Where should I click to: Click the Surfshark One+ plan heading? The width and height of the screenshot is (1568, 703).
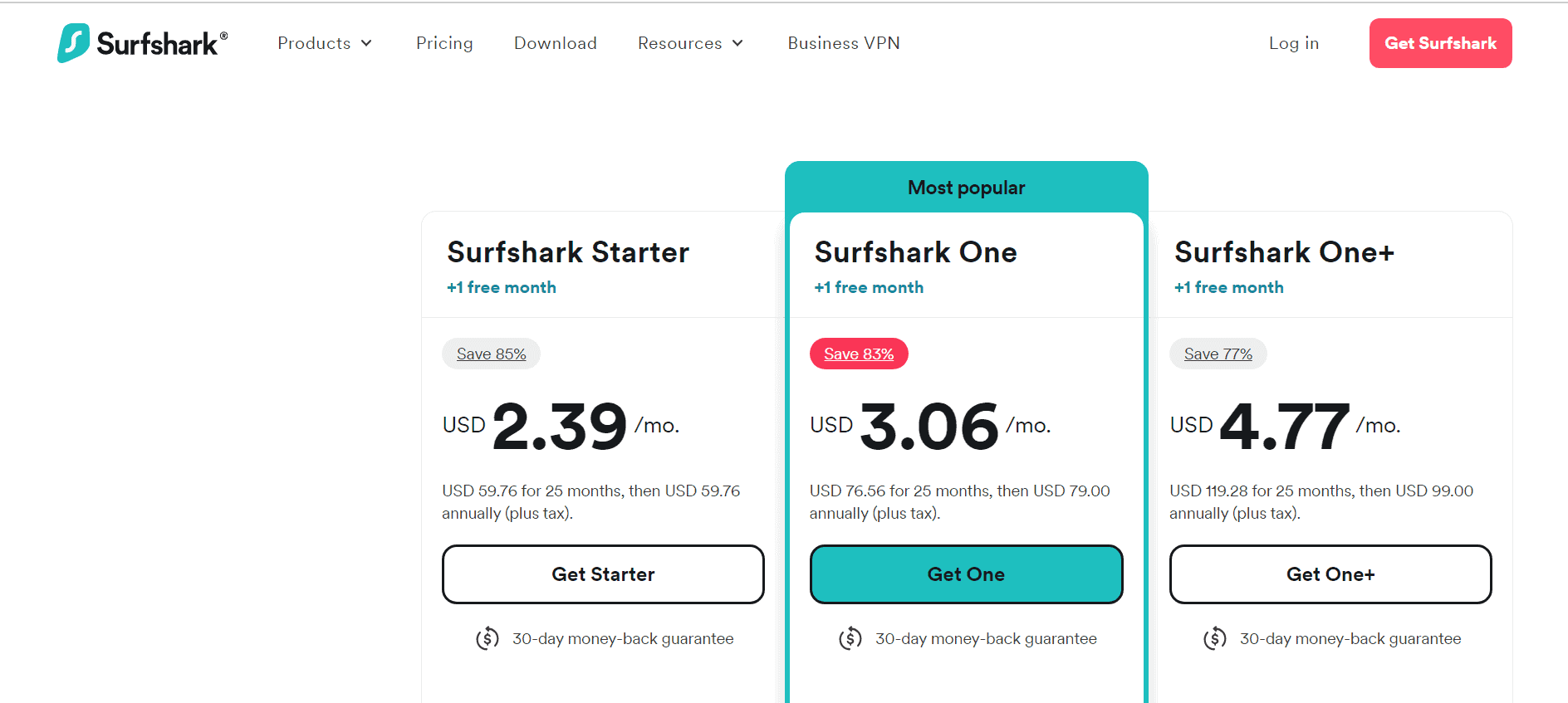(x=1284, y=252)
